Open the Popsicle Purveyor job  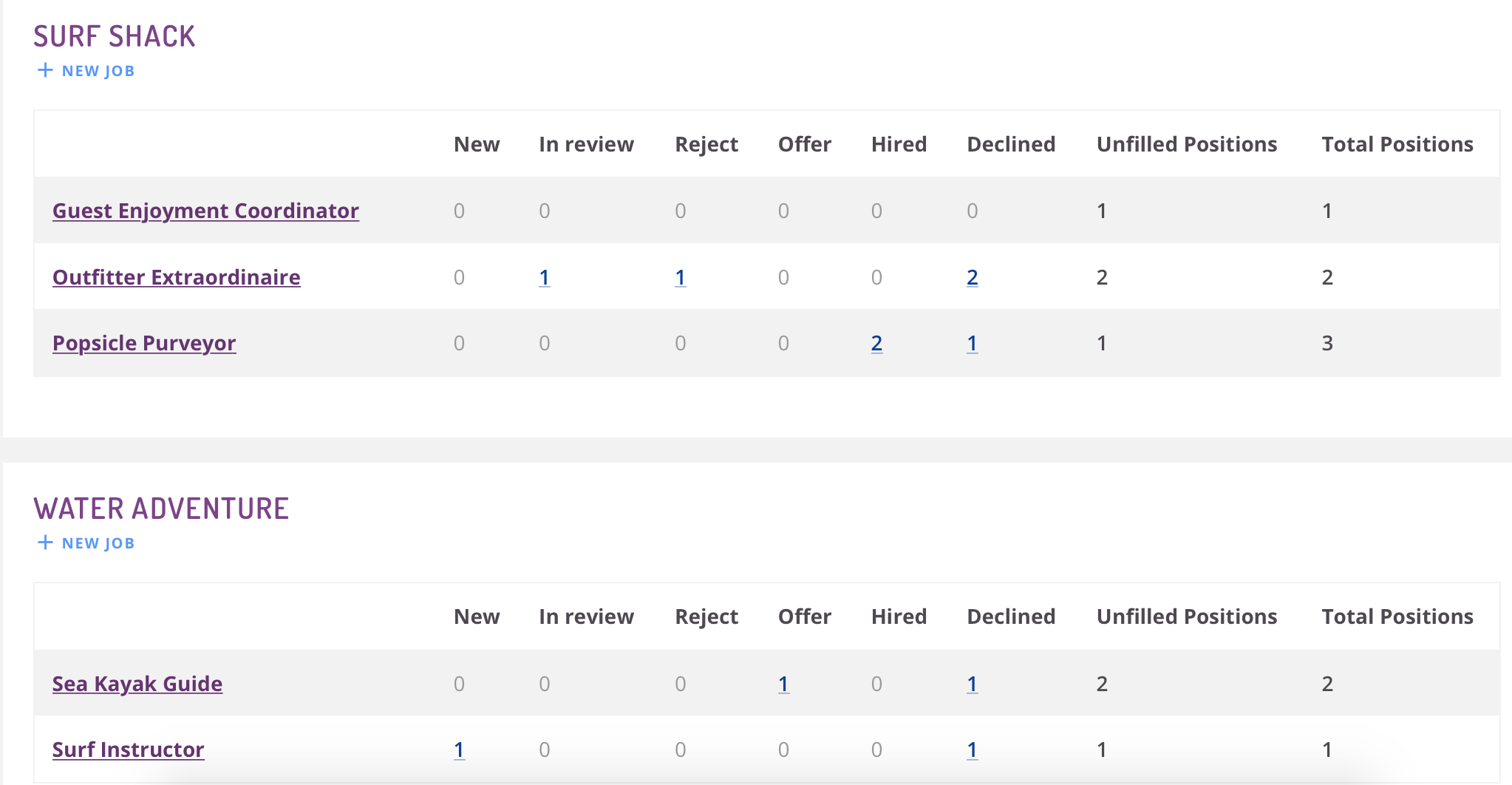pyautogui.click(x=144, y=343)
